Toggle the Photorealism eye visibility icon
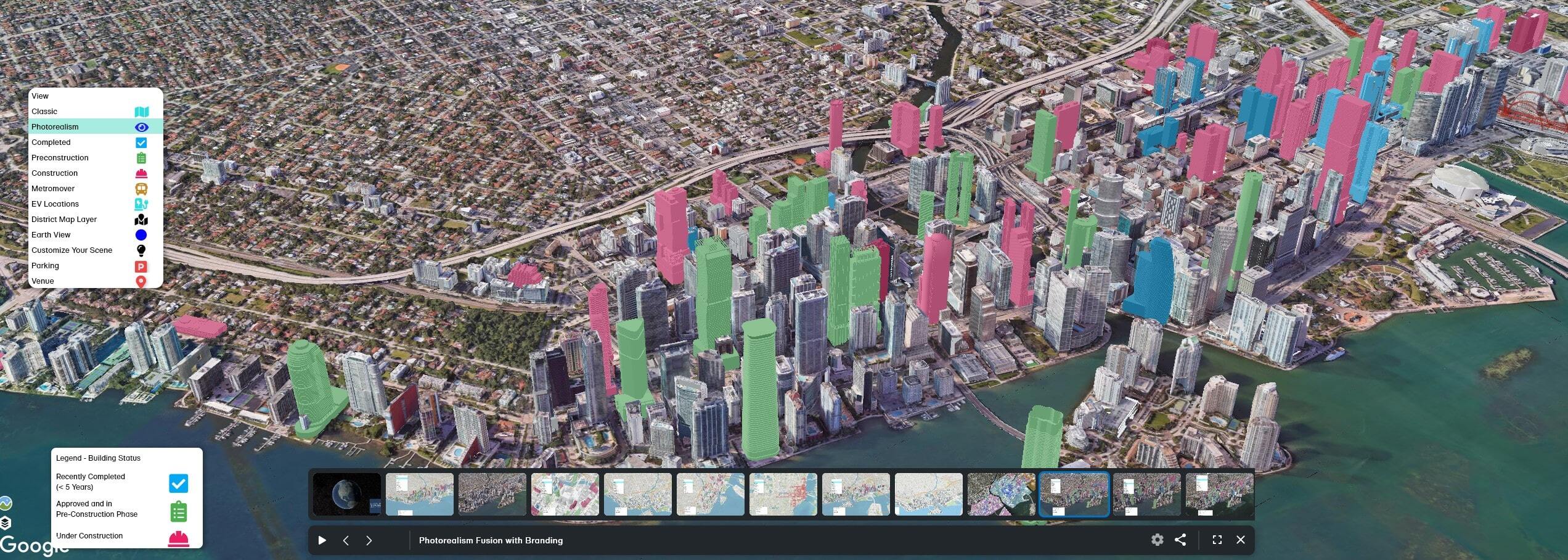The height and width of the screenshot is (560, 1568). 141,127
